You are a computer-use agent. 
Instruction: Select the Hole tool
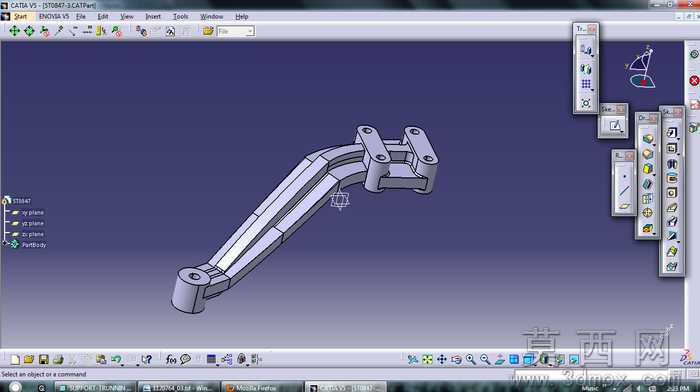pos(671,193)
